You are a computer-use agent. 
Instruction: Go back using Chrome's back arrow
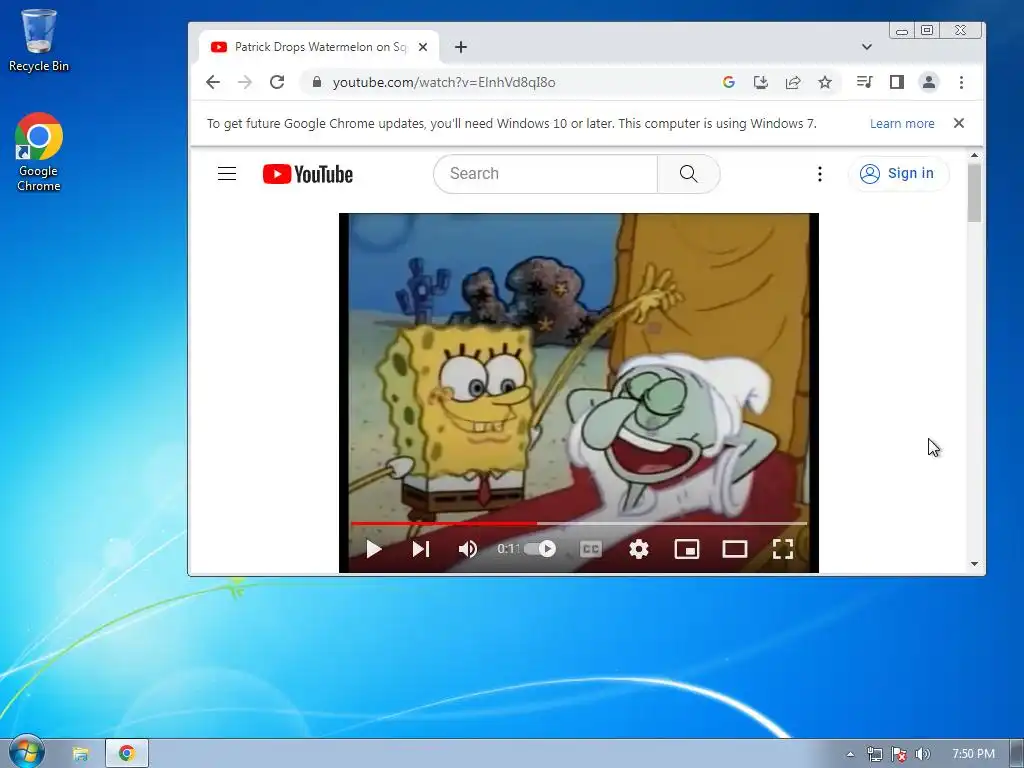[x=213, y=82]
